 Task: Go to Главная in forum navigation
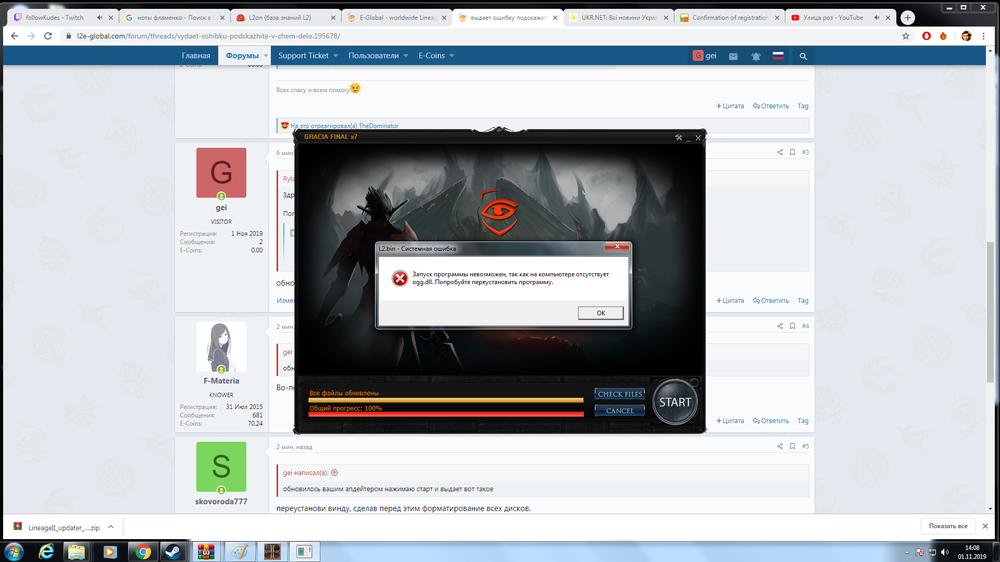196,56
